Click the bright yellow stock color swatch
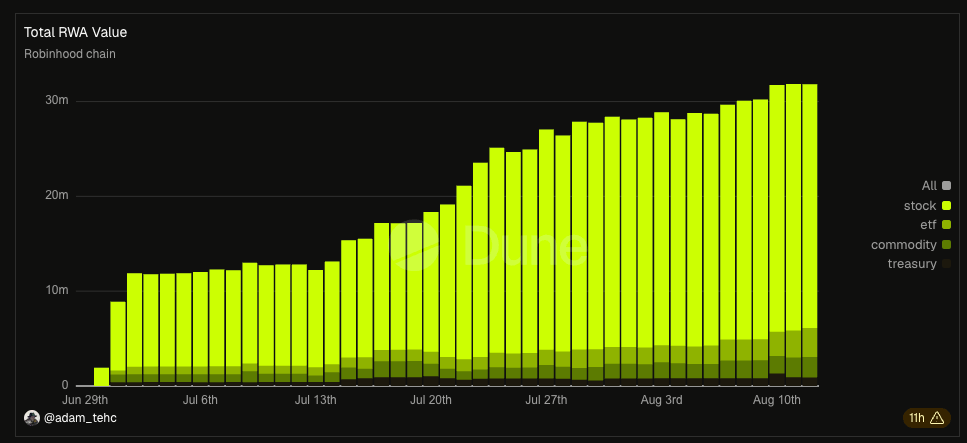Image resolution: width=967 pixels, height=443 pixels. pyautogui.click(x=947, y=205)
